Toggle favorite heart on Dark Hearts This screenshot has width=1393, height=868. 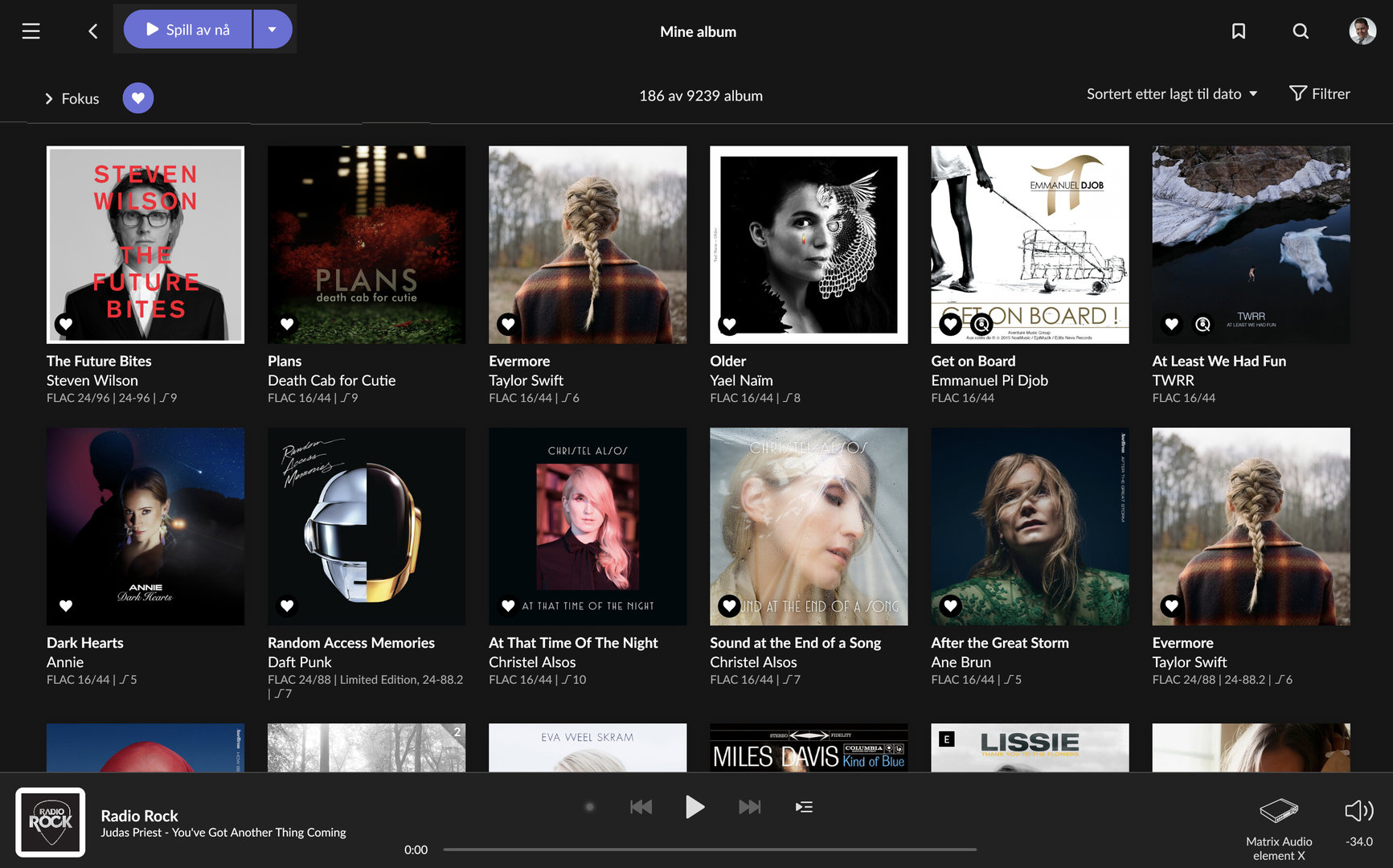(66, 606)
